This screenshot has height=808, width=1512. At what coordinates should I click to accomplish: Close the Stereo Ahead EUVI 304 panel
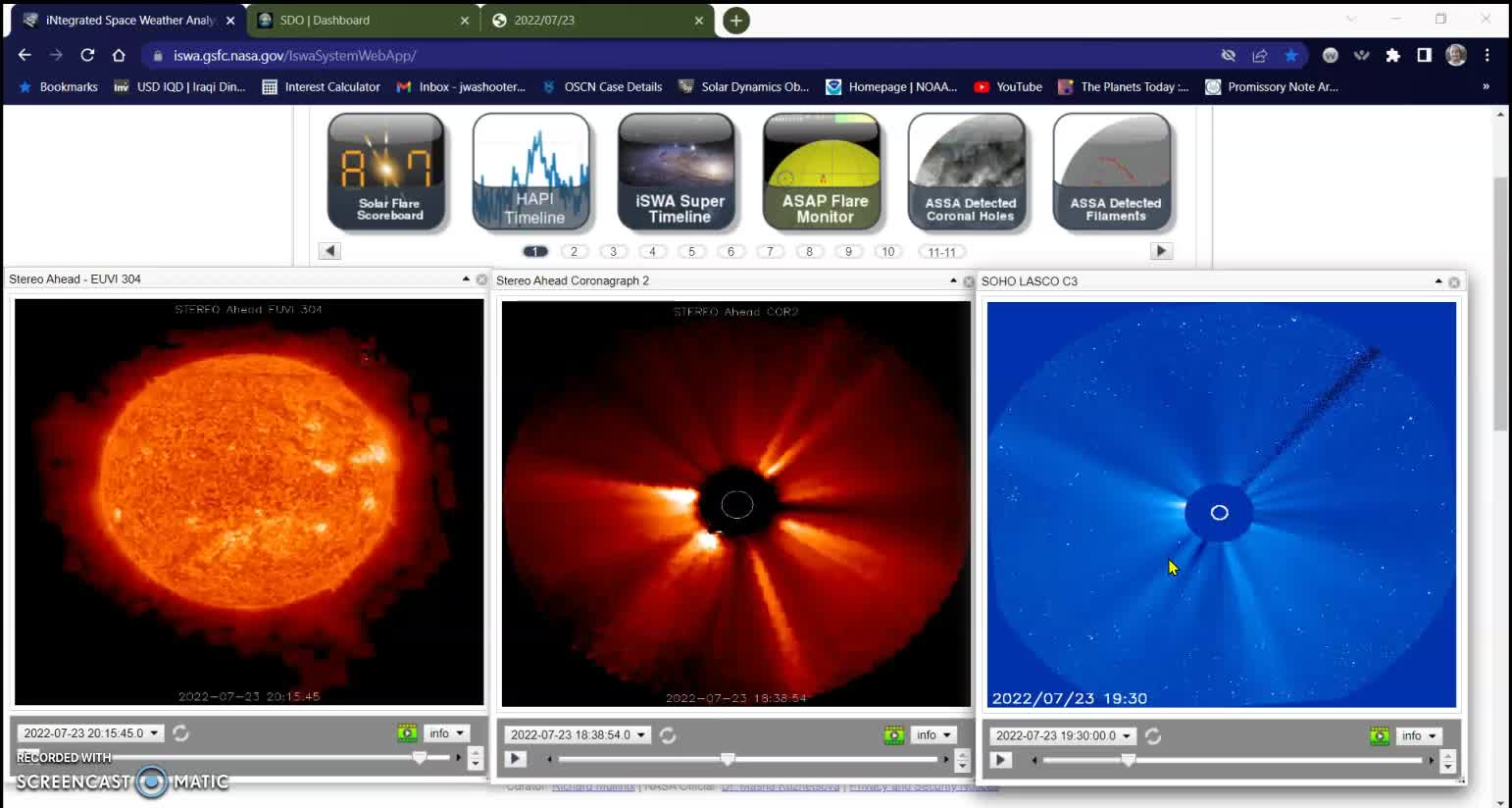click(x=481, y=279)
